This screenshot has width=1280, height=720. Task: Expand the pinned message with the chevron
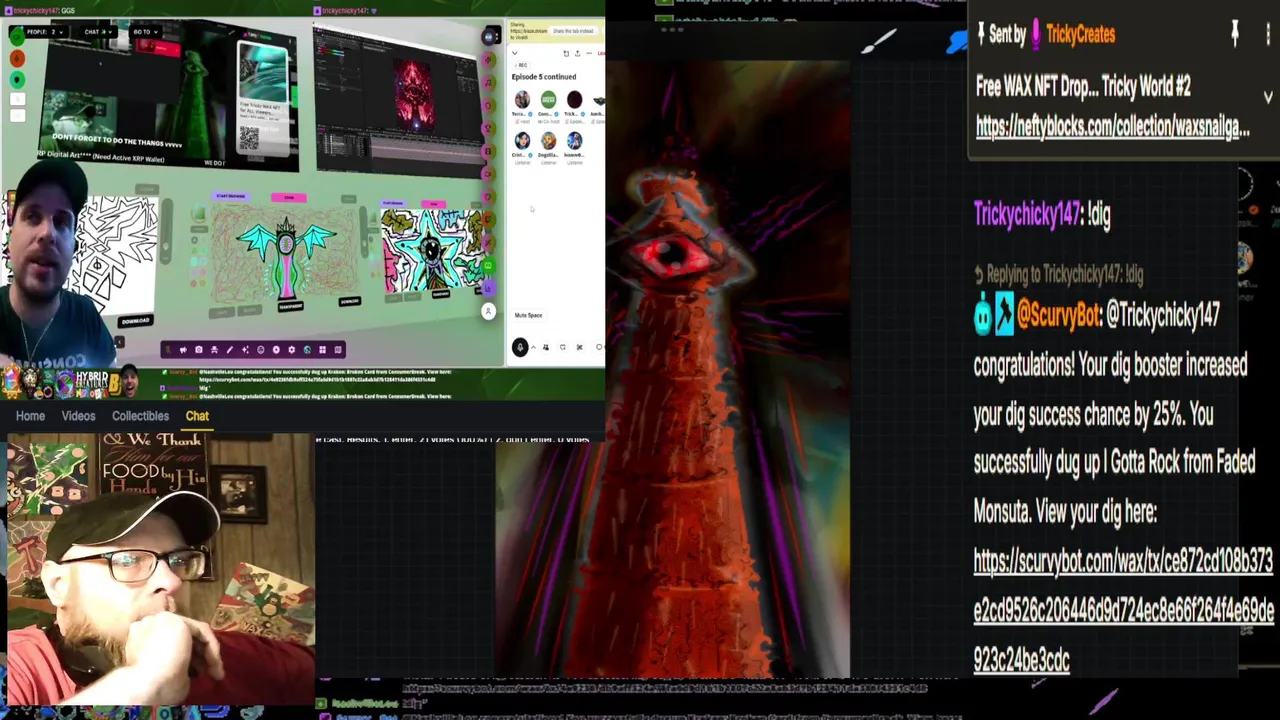(x=1268, y=97)
